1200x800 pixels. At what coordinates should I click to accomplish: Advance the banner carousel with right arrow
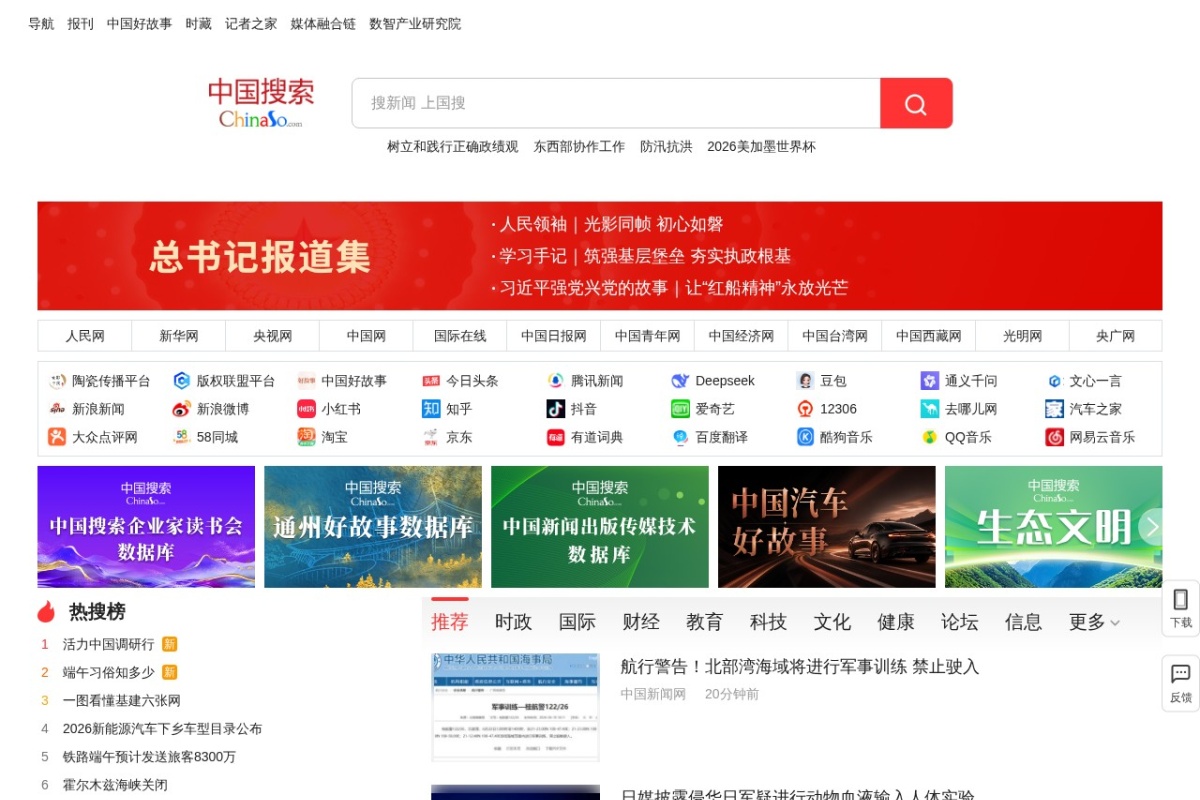1152,527
